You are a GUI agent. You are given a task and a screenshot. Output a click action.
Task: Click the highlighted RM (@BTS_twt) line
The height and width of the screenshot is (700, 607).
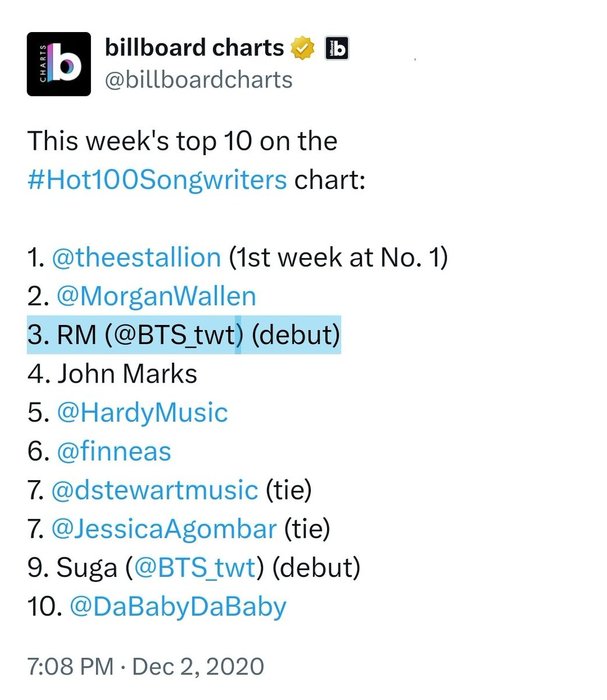pyautogui.click(x=184, y=335)
